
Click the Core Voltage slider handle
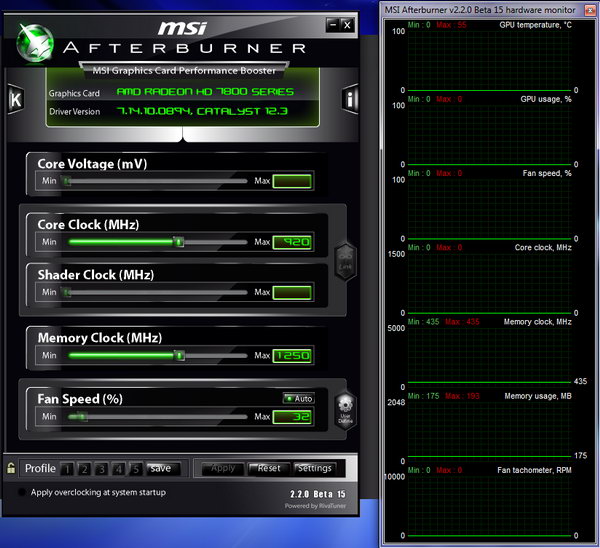click(67, 181)
